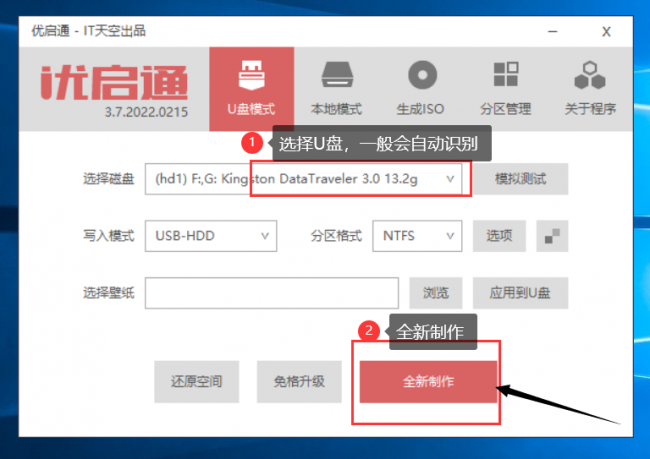Open the 本地模式 tab

337,89
